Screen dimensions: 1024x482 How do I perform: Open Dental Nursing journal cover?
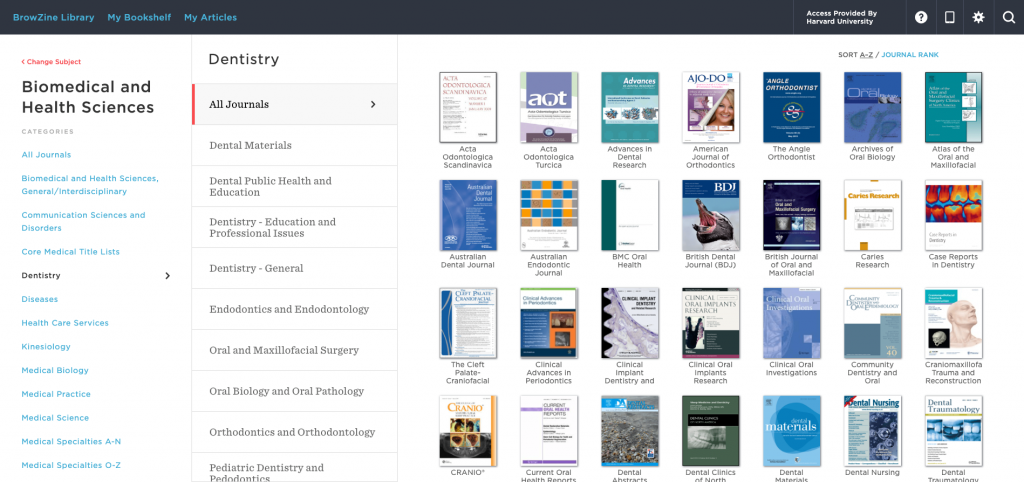pyautogui.click(x=873, y=431)
